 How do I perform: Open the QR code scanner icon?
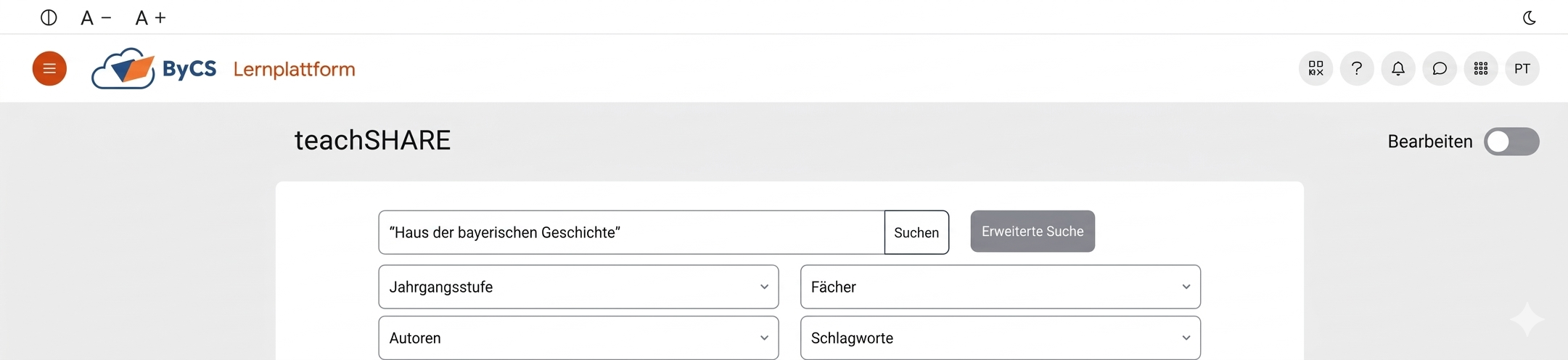click(1315, 69)
